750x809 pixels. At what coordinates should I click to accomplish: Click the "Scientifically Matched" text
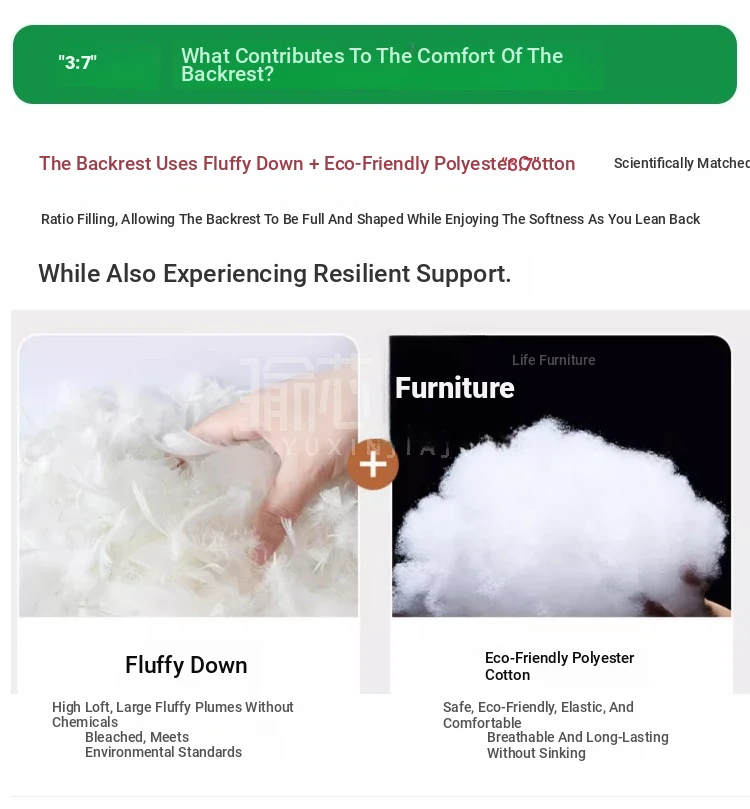pyautogui.click(x=681, y=163)
